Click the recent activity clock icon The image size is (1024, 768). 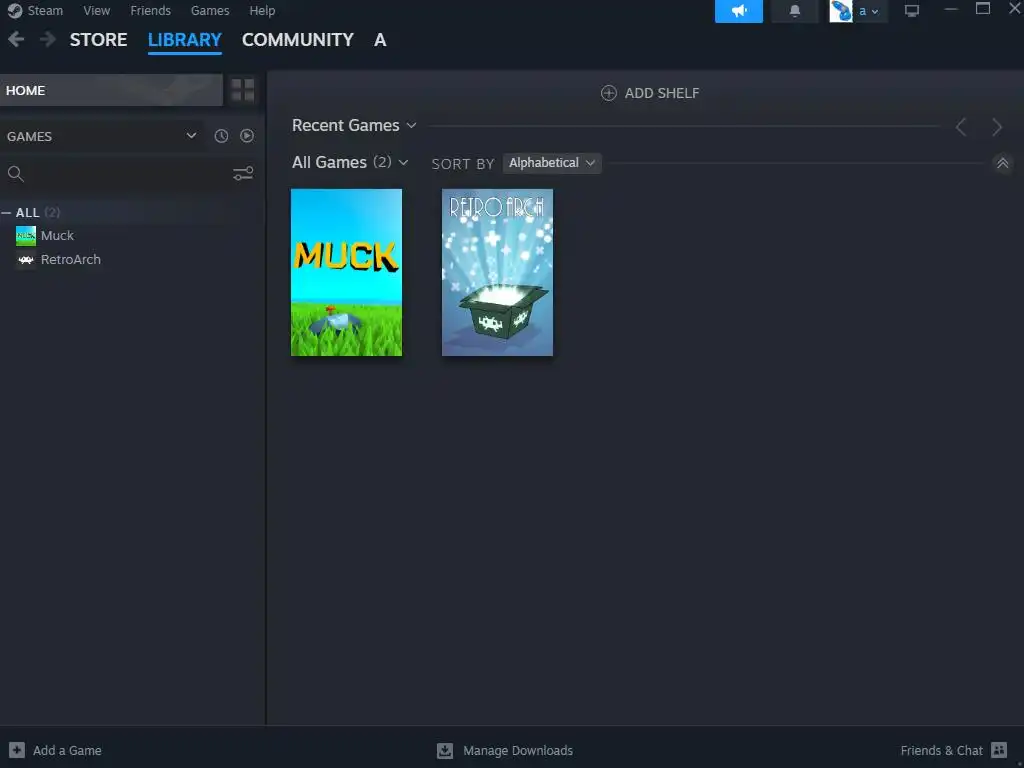point(221,136)
